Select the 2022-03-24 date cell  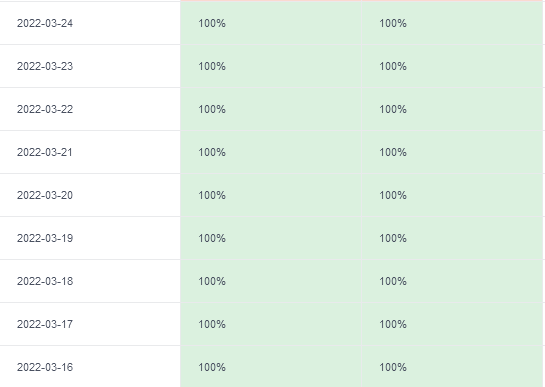tap(90, 23)
